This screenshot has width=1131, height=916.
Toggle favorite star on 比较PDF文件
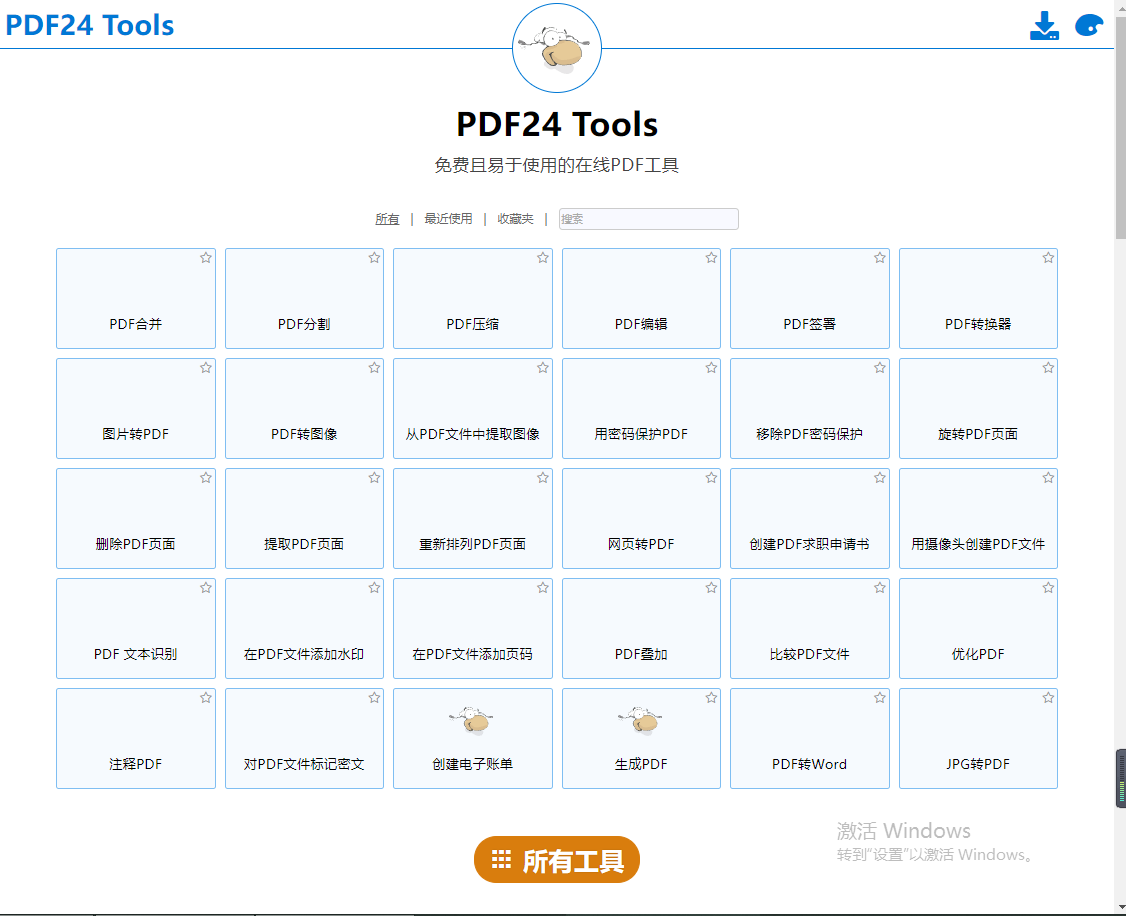point(880,588)
